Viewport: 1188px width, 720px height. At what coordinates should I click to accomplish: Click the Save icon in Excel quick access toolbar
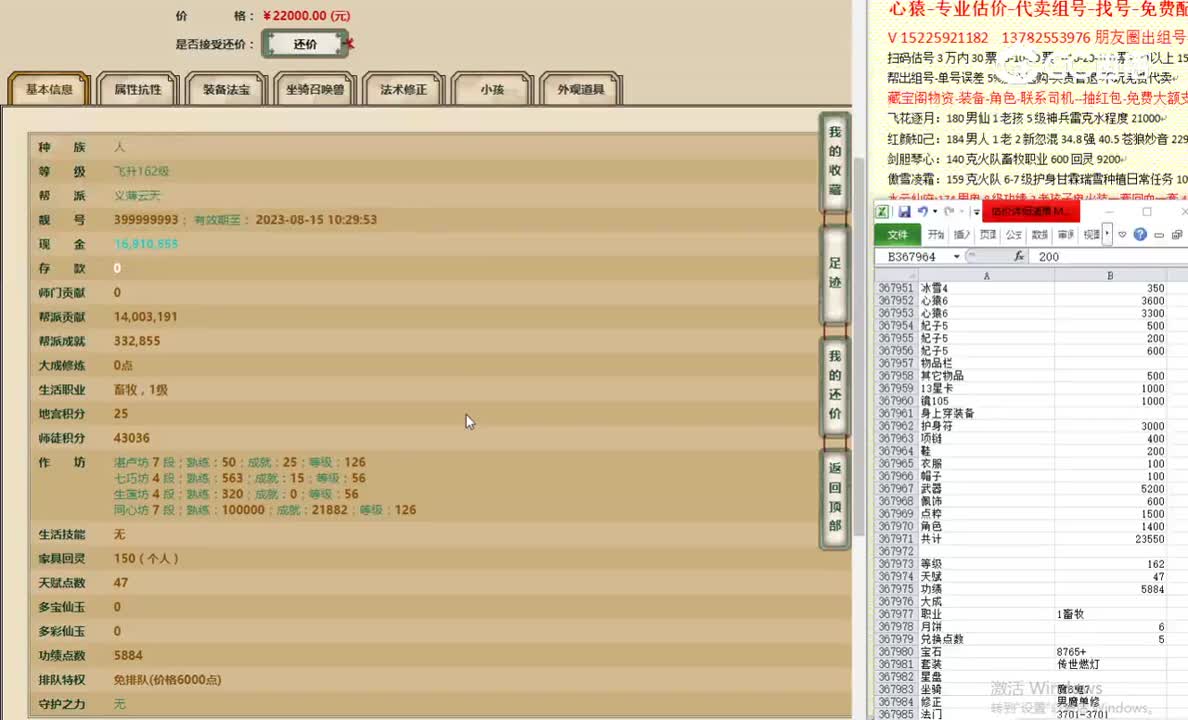click(905, 212)
